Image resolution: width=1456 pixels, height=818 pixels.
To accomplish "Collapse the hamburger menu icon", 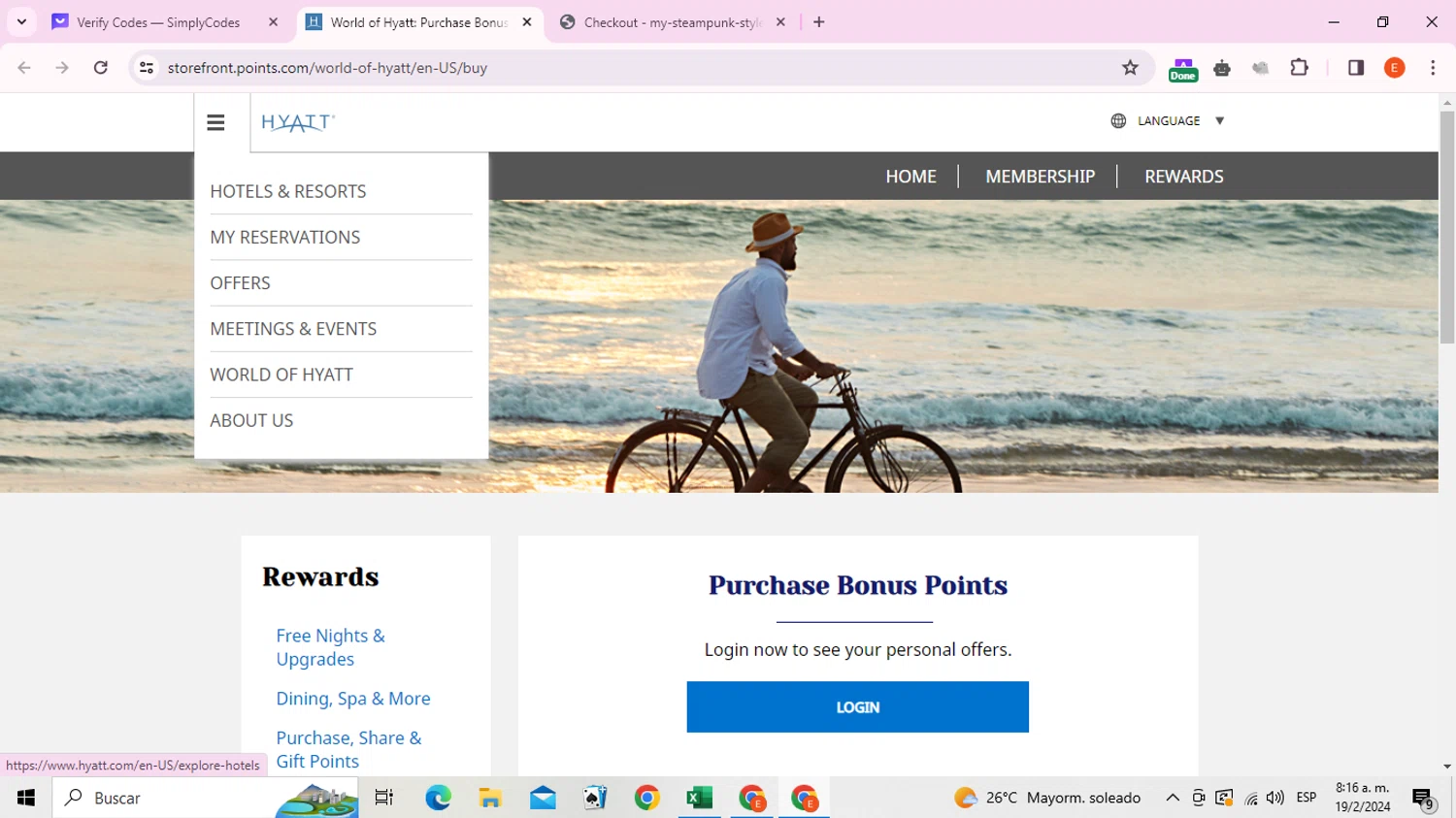I will [215, 122].
